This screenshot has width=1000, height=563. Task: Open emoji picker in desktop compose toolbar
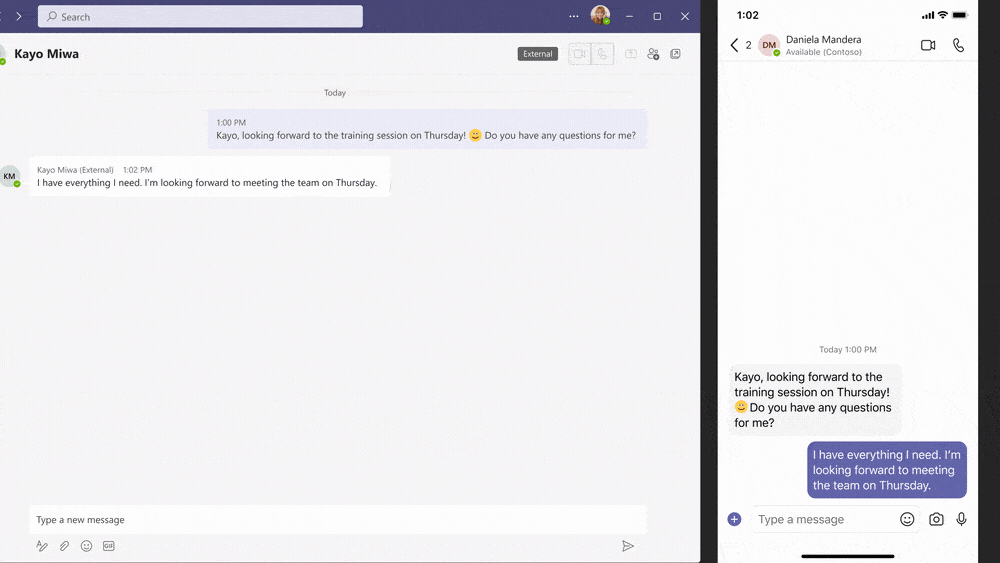(86, 546)
